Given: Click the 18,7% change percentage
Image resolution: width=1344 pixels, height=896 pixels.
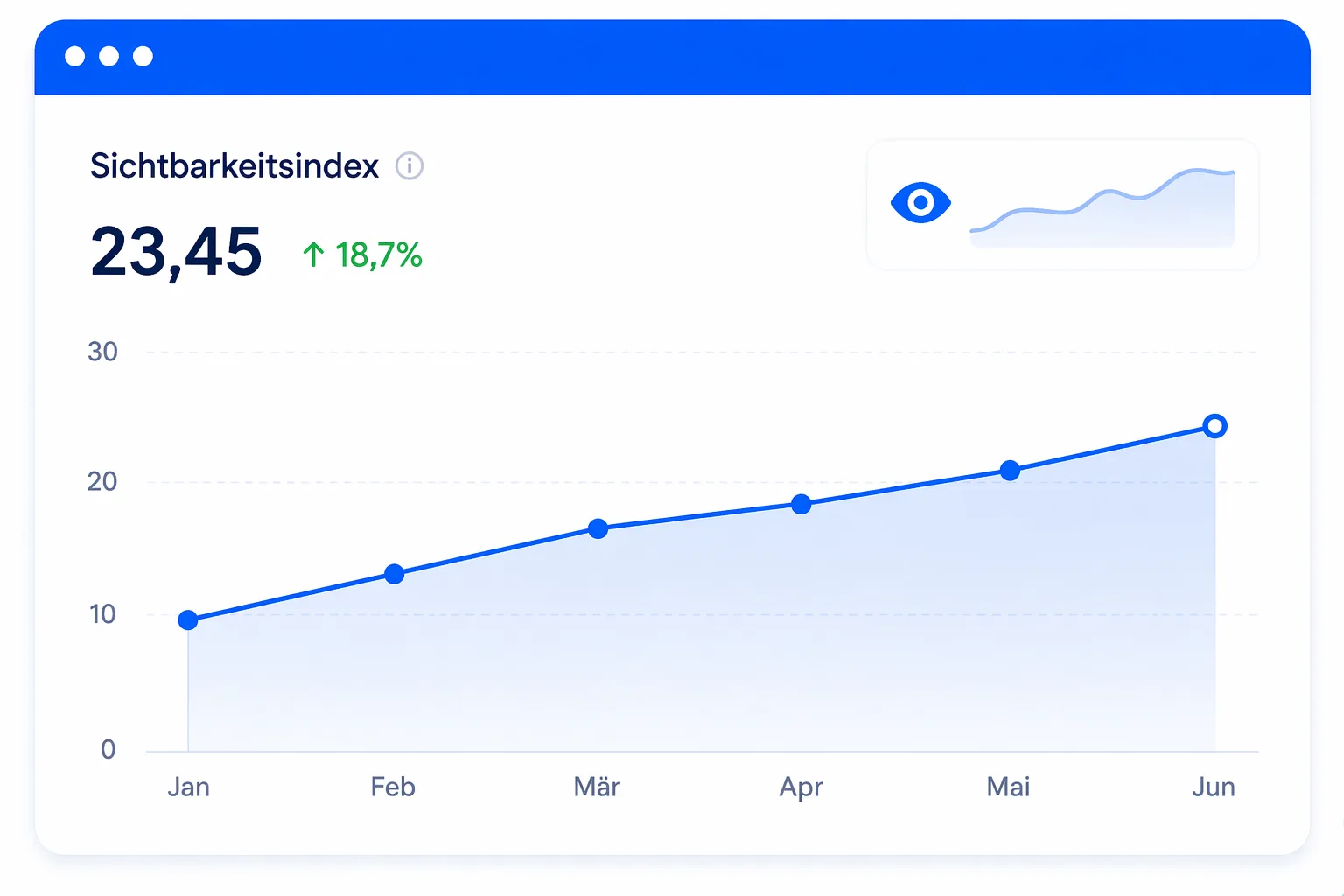Looking at the screenshot, I should coord(379,255).
